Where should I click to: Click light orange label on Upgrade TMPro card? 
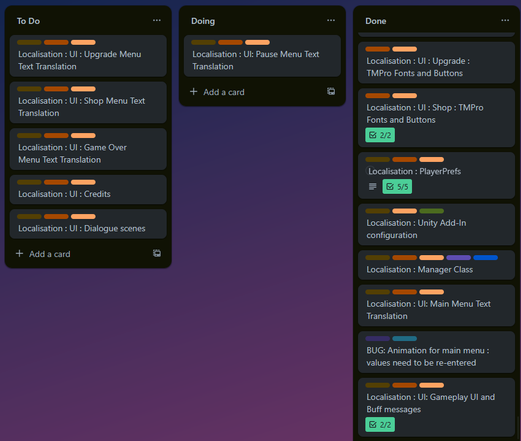point(404,49)
